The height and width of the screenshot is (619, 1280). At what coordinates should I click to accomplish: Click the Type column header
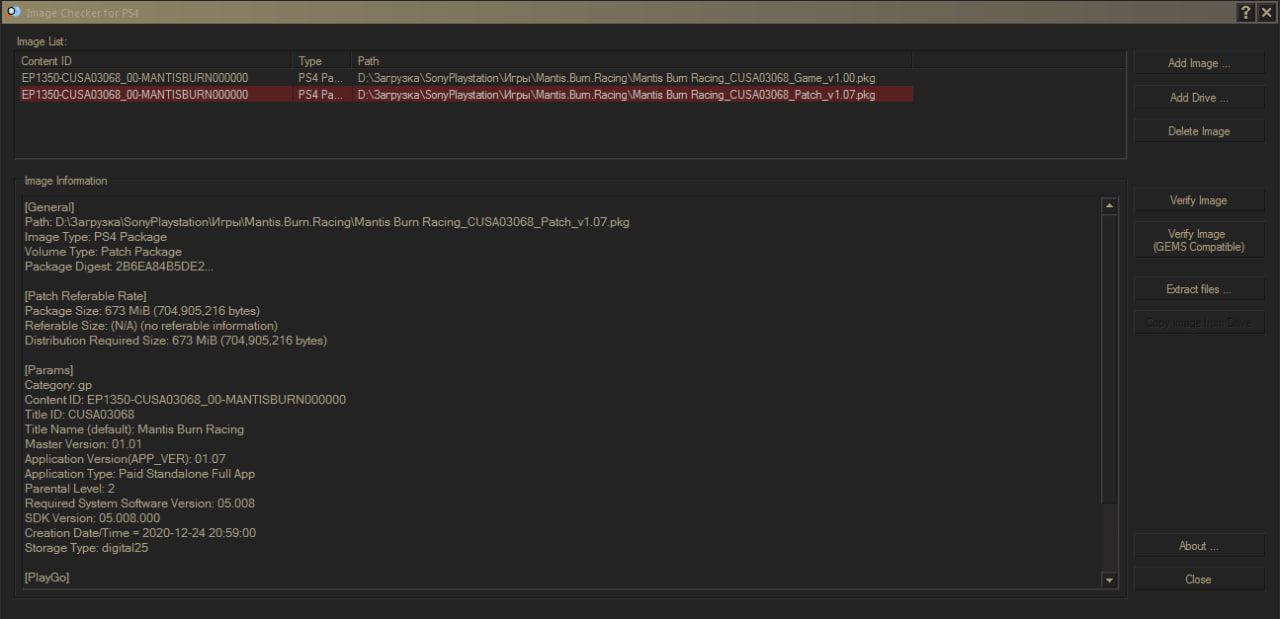(x=322, y=61)
